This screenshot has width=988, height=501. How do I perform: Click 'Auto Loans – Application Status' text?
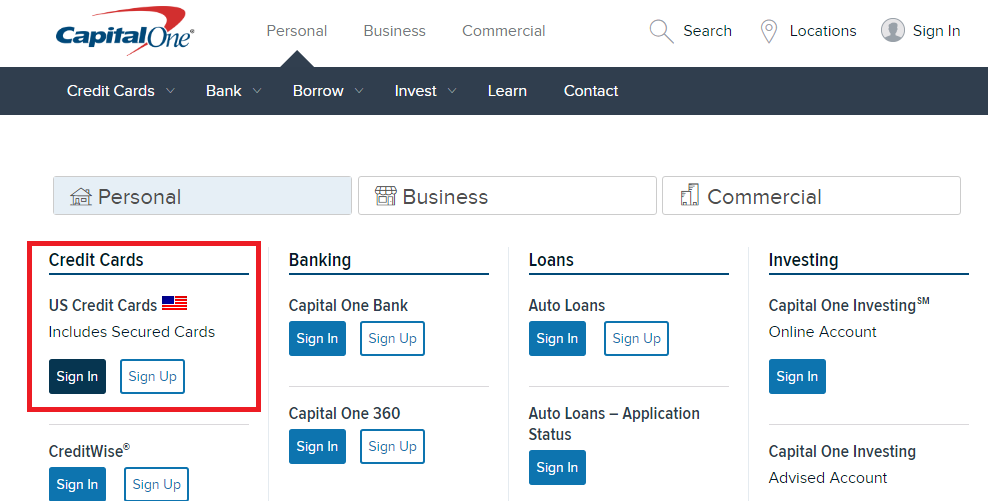[x=614, y=423]
